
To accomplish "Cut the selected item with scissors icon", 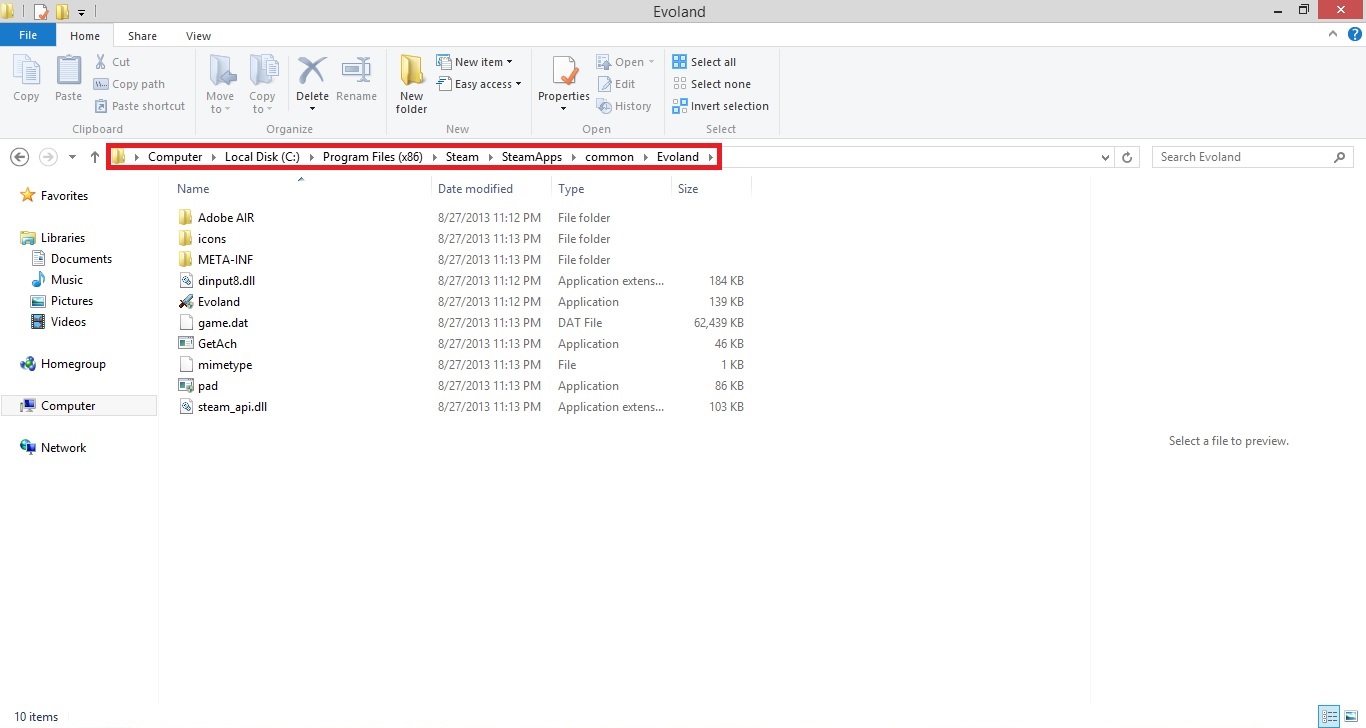I will click(112, 62).
